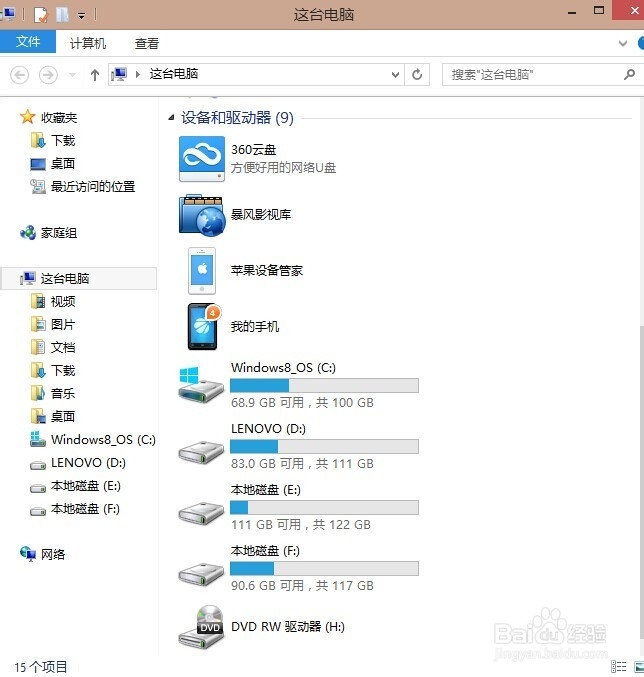Collapse the 设备和驱动器 group
The width and height of the screenshot is (644, 677).
171,117
